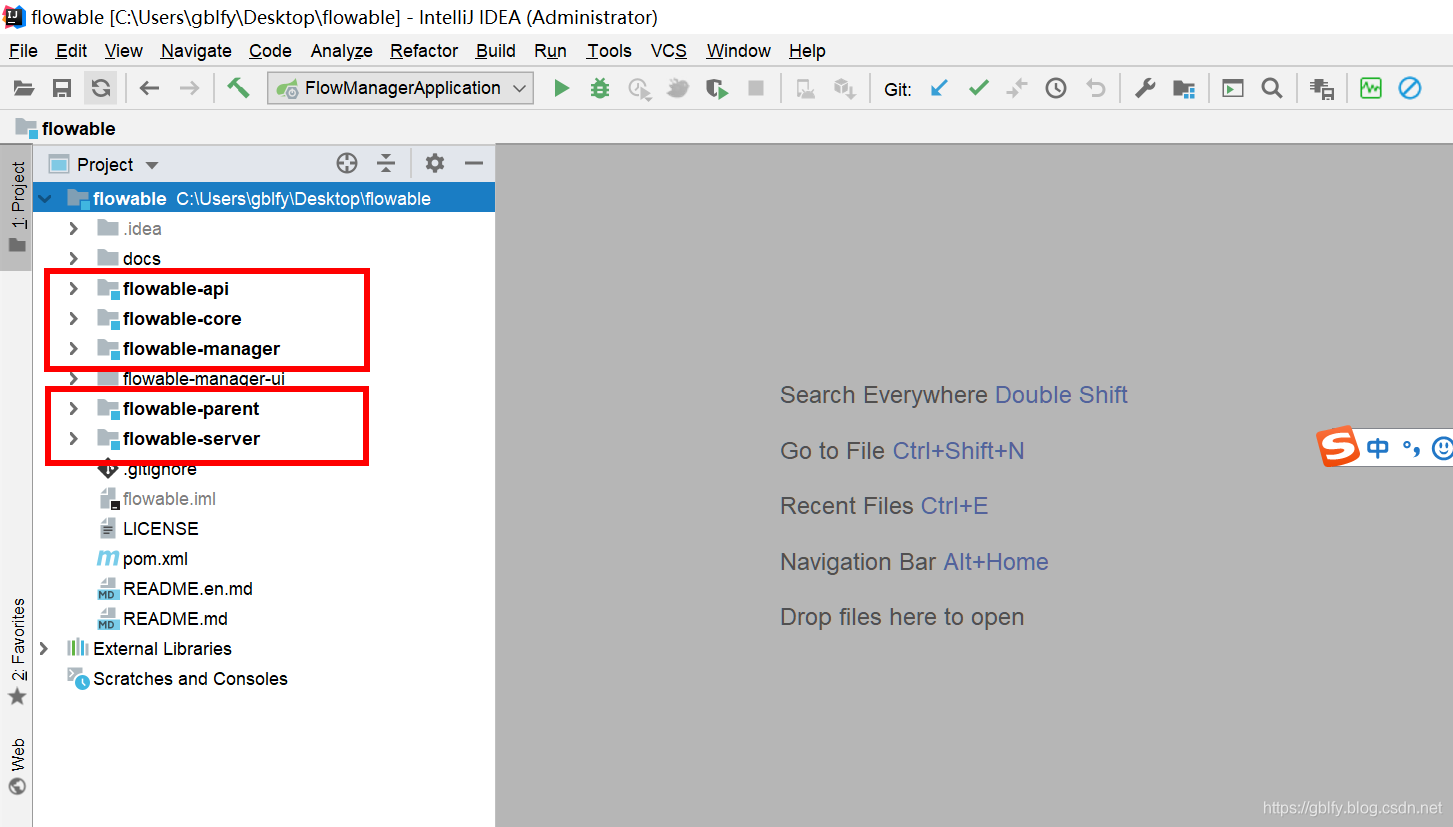Open the Refactor menu

pos(424,51)
